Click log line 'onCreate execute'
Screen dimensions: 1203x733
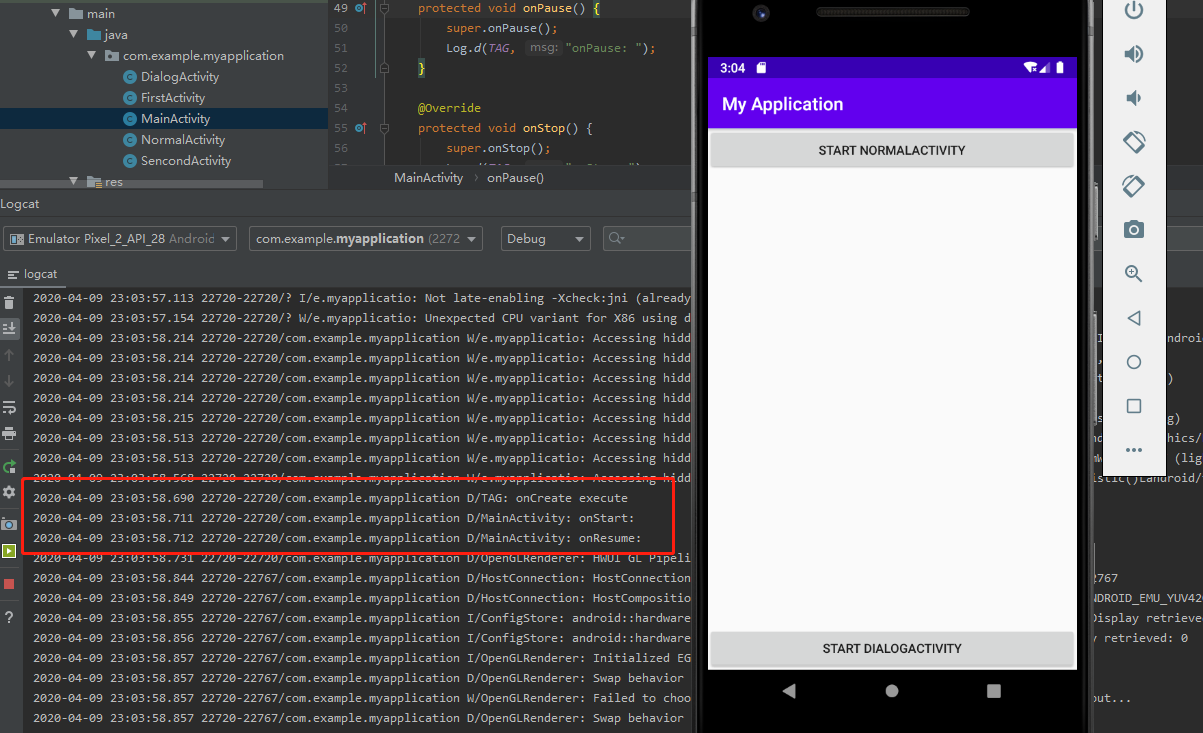(x=330, y=498)
